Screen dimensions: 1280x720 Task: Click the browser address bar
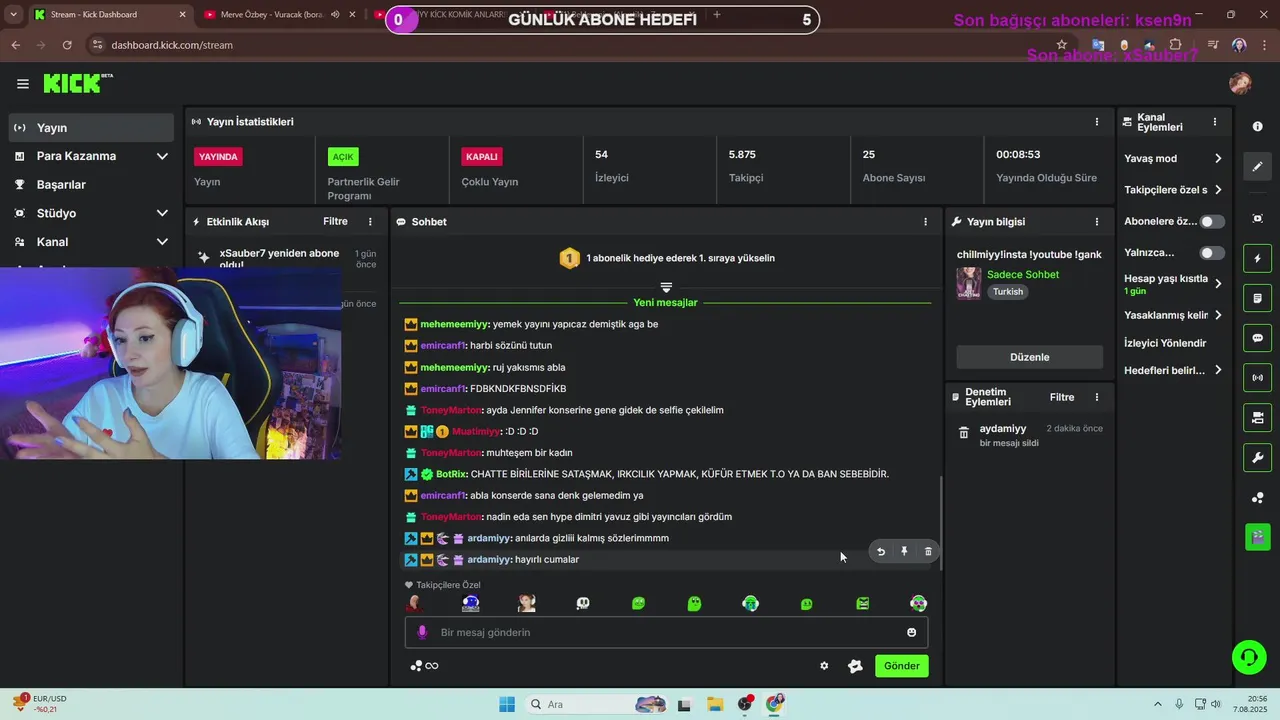(x=570, y=45)
